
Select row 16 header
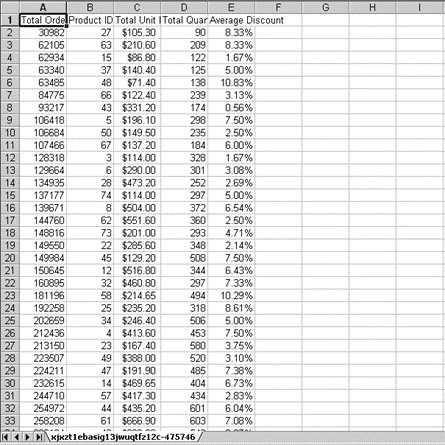coord(10,208)
